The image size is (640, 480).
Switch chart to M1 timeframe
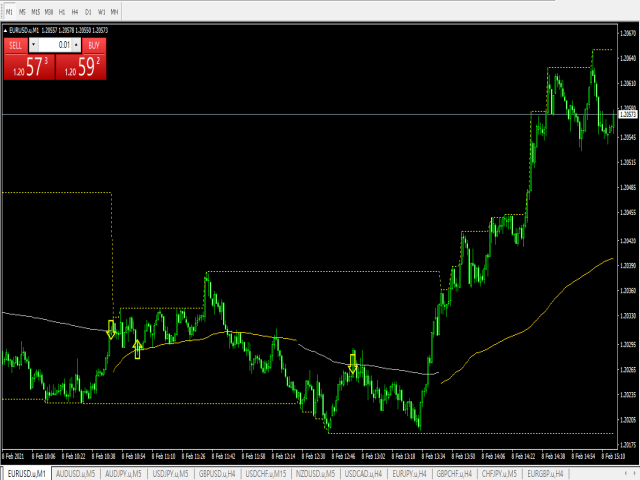[9, 12]
